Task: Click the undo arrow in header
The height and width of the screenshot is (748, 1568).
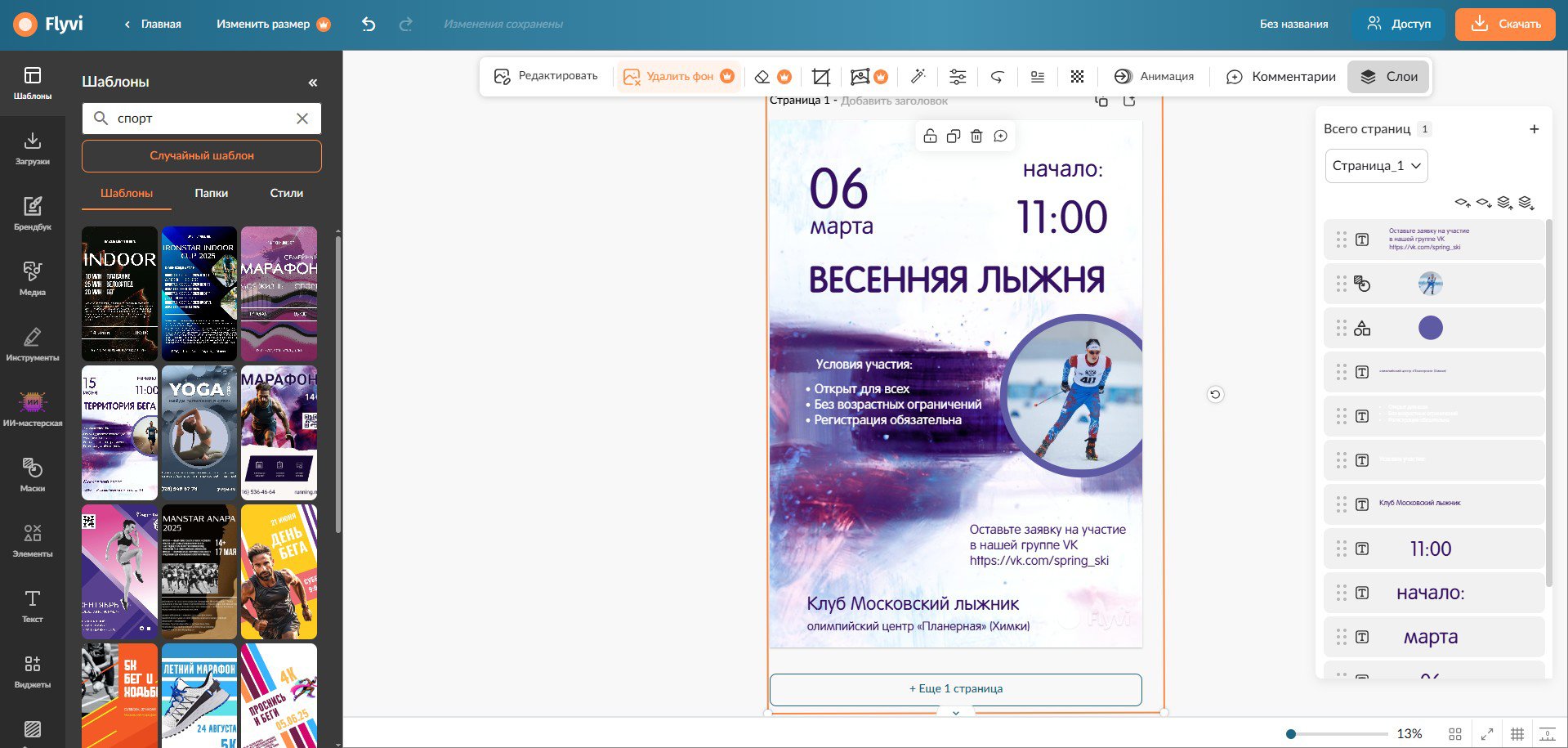Action: 369,25
